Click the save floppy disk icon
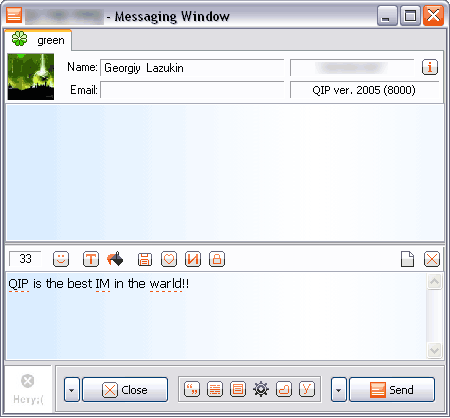The width and height of the screenshot is (450, 418). 145,259
